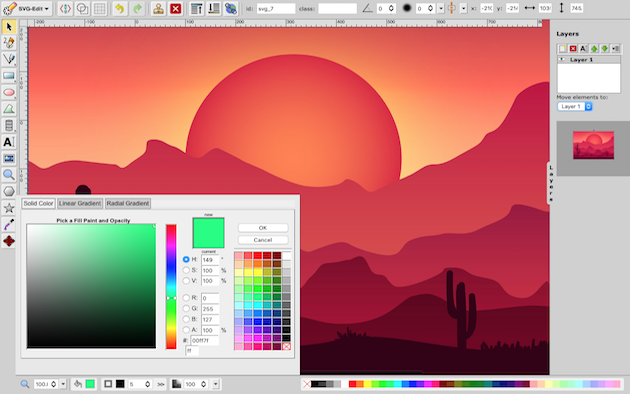Clone the selected element with stamp icon

pos(158,8)
